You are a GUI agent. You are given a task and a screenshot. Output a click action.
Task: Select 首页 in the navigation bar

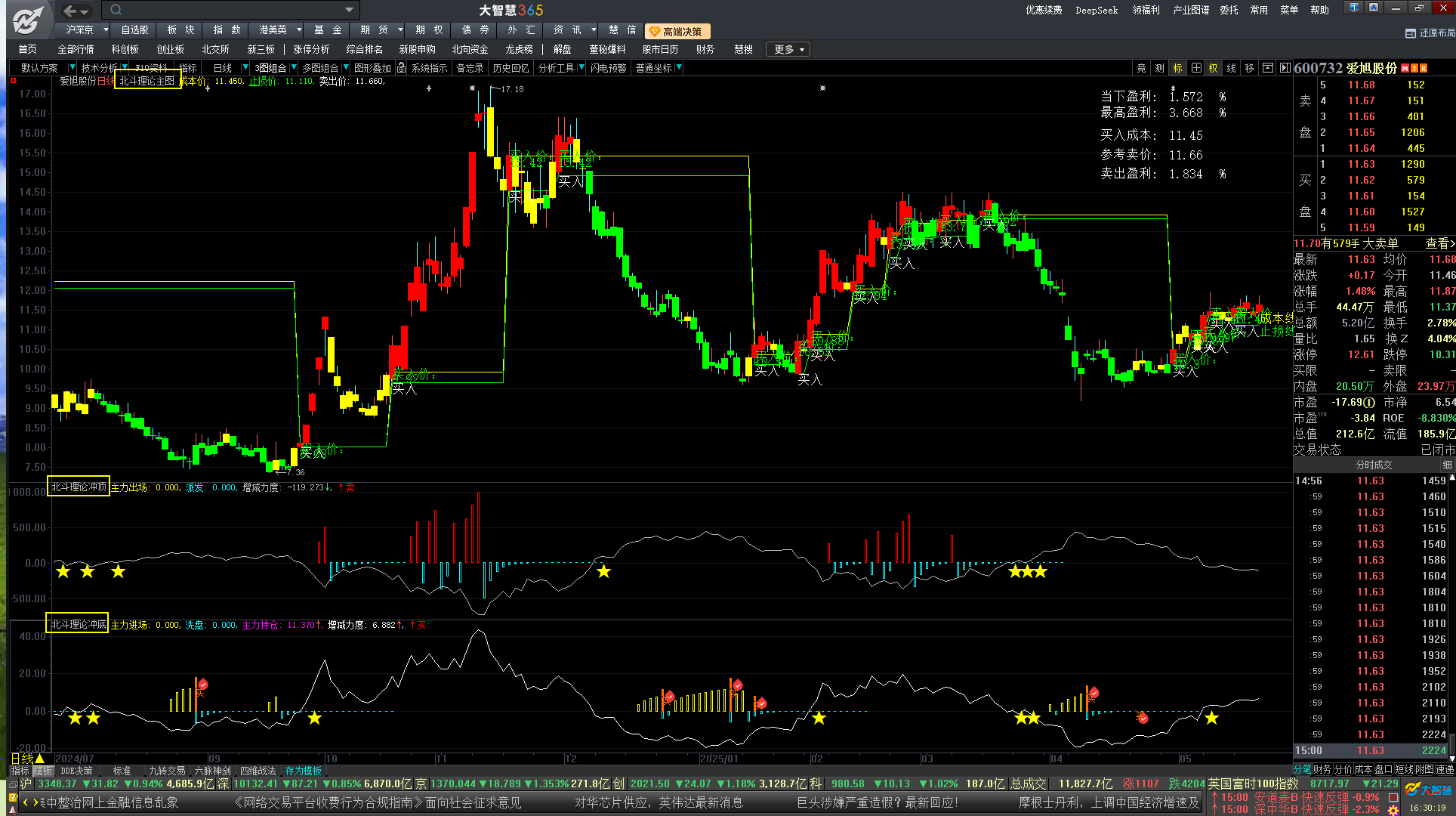click(27, 49)
